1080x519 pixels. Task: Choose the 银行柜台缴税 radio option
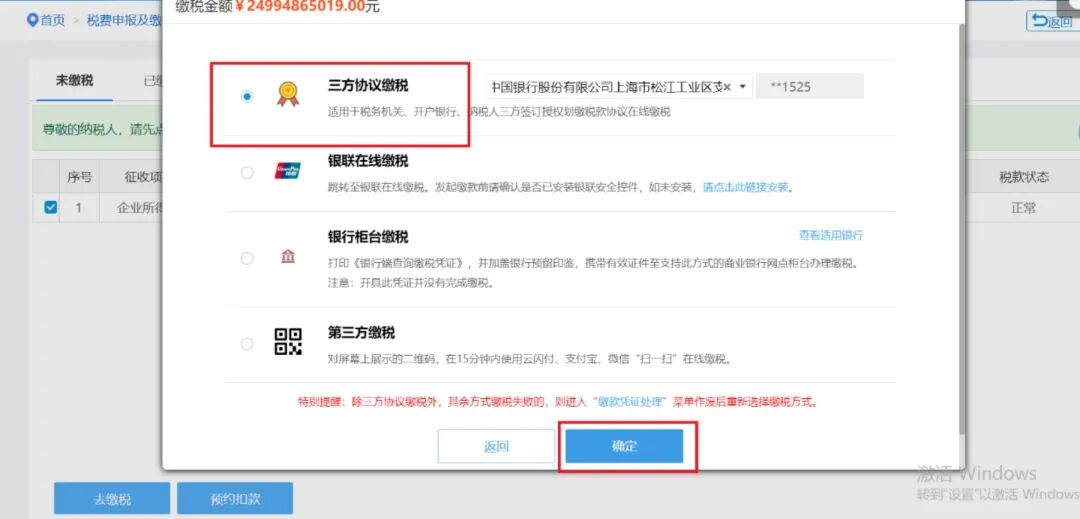[x=247, y=259]
